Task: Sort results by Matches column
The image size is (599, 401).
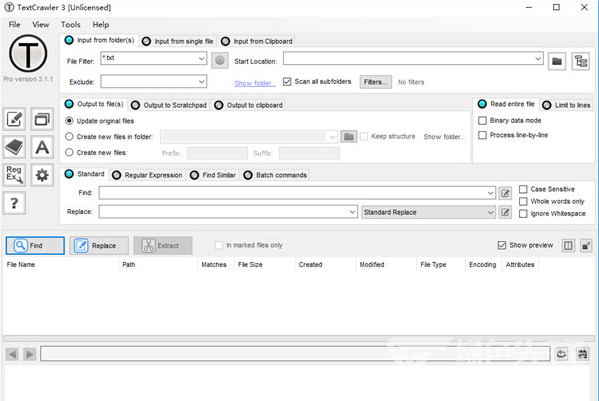Action: [x=214, y=264]
